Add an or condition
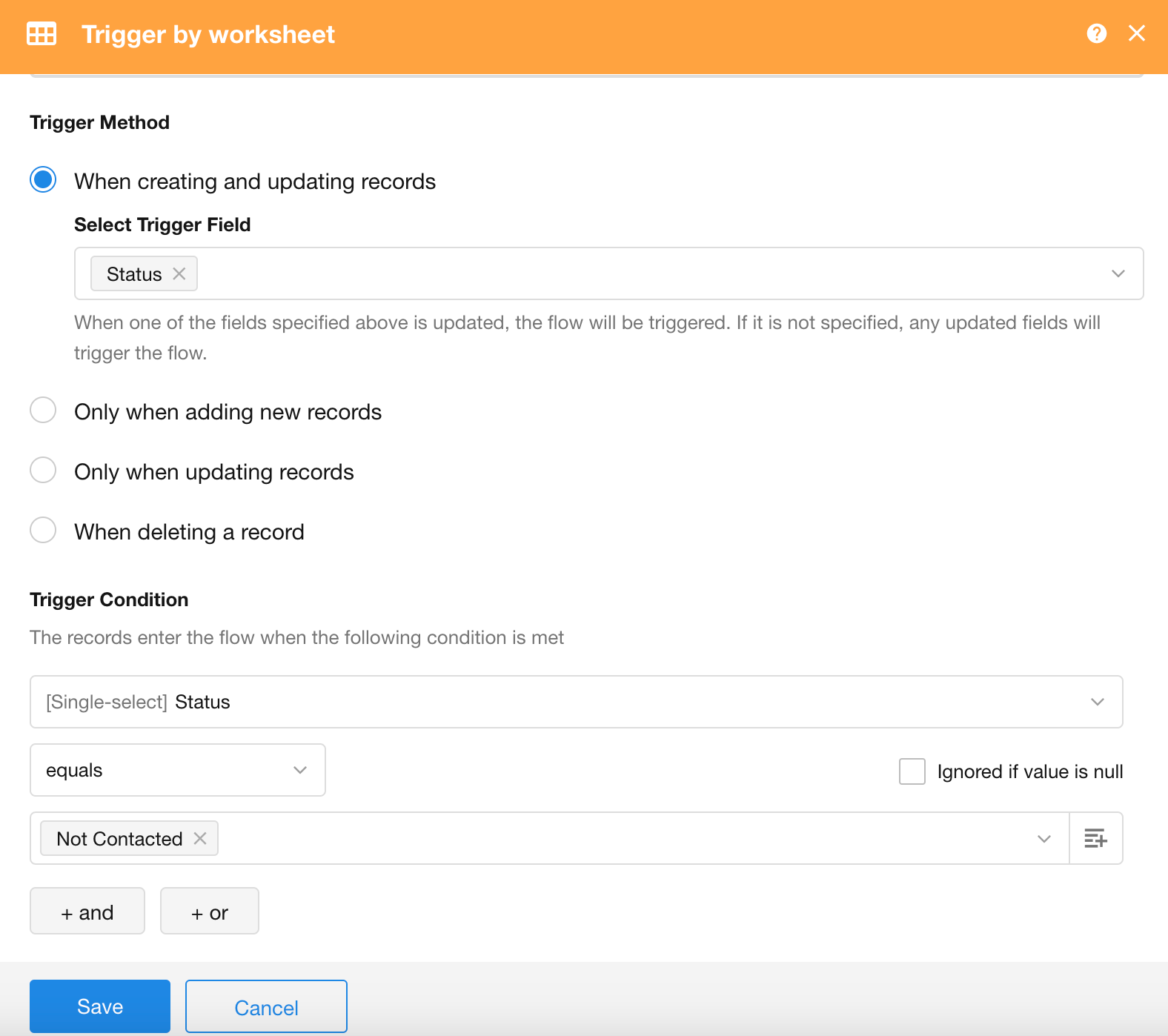This screenshot has width=1168, height=1036. (x=210, y=912)
